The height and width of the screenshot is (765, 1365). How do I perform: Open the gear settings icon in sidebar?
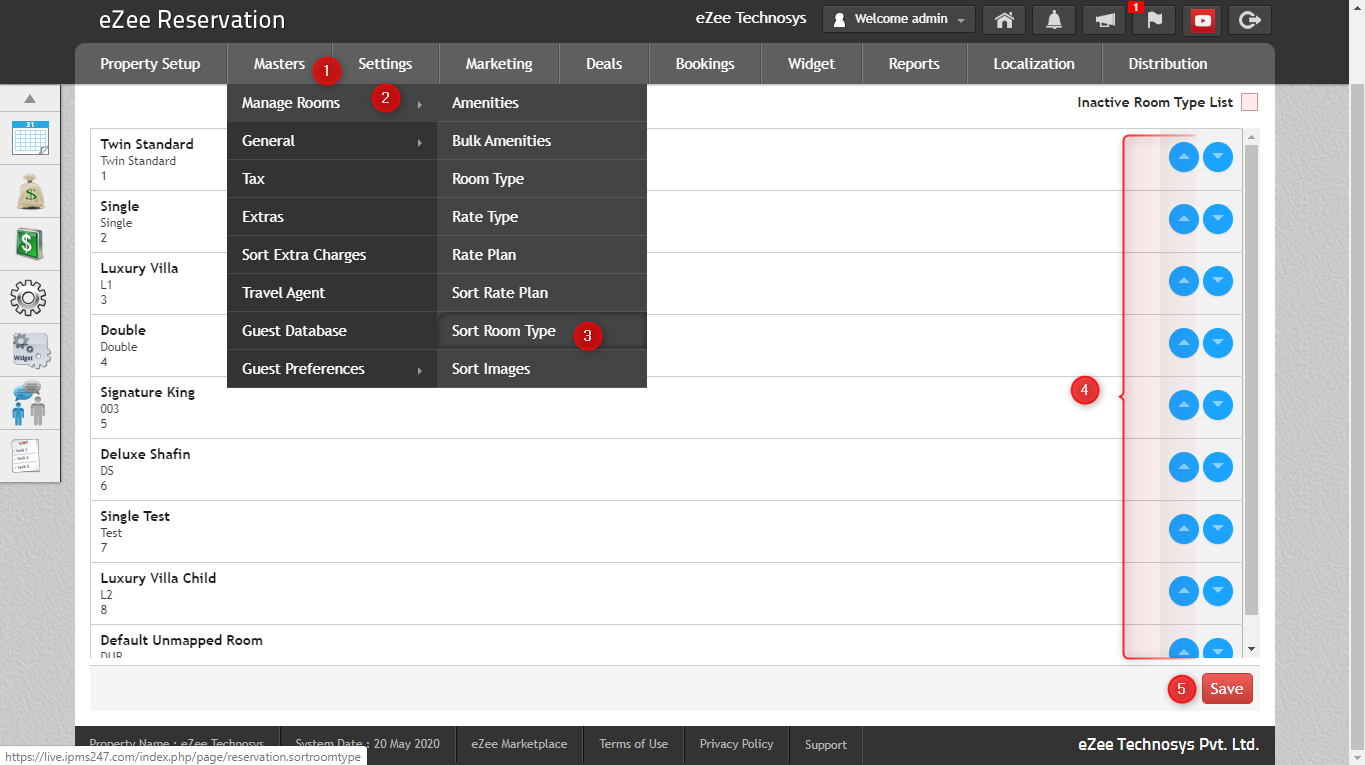tap(30, 297)
